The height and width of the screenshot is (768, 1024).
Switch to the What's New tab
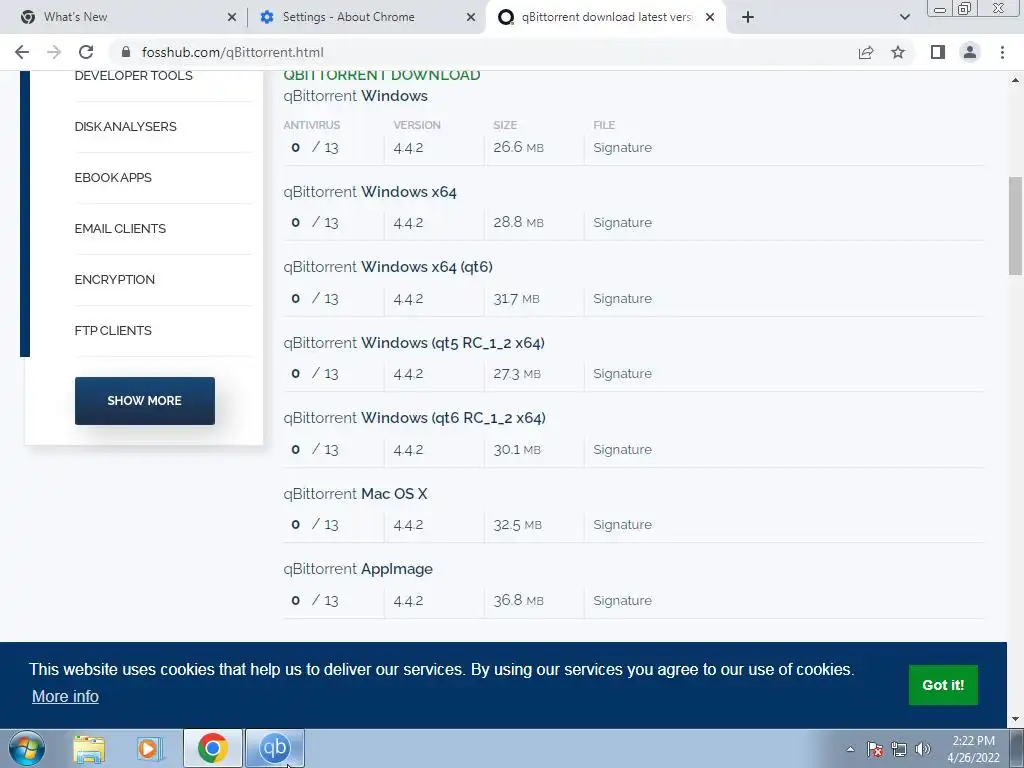(126, 17)
